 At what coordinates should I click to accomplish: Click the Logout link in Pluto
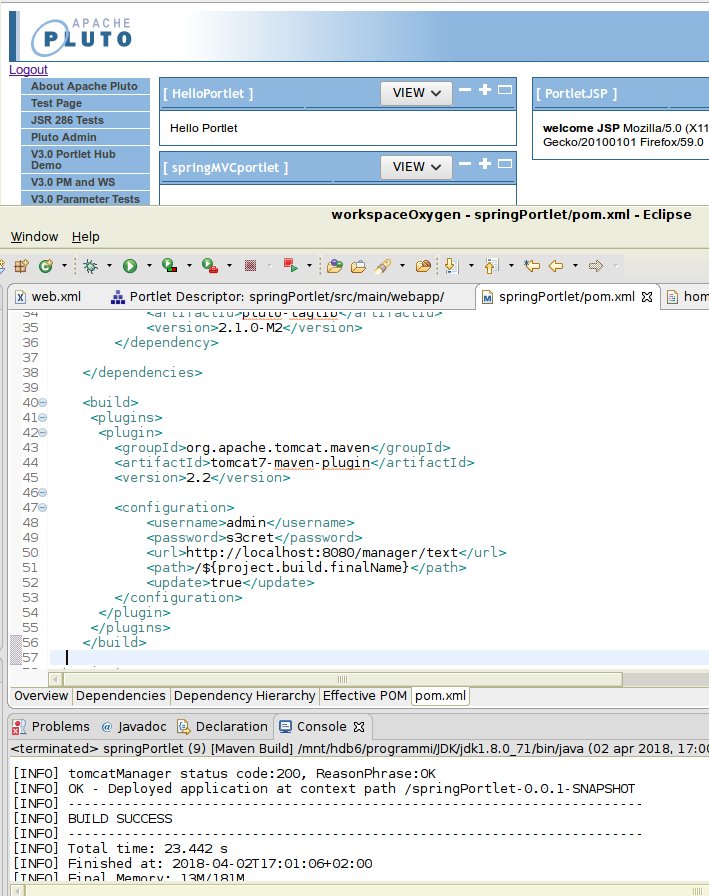tap(29, 70)
